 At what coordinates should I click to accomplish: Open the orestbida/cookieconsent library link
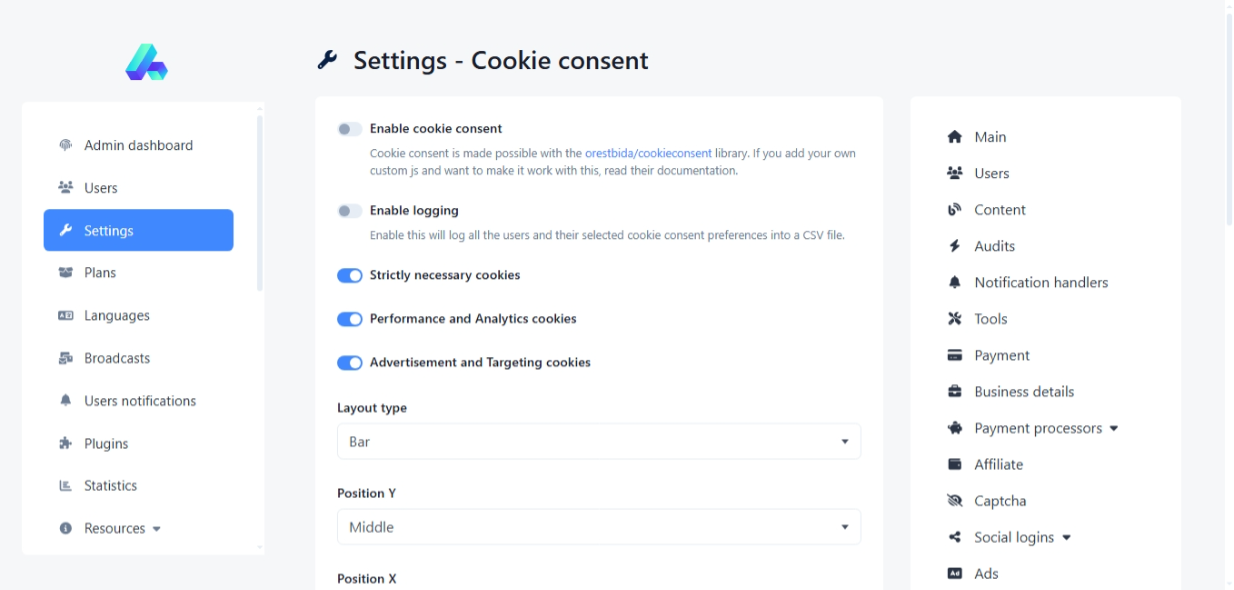648,154
